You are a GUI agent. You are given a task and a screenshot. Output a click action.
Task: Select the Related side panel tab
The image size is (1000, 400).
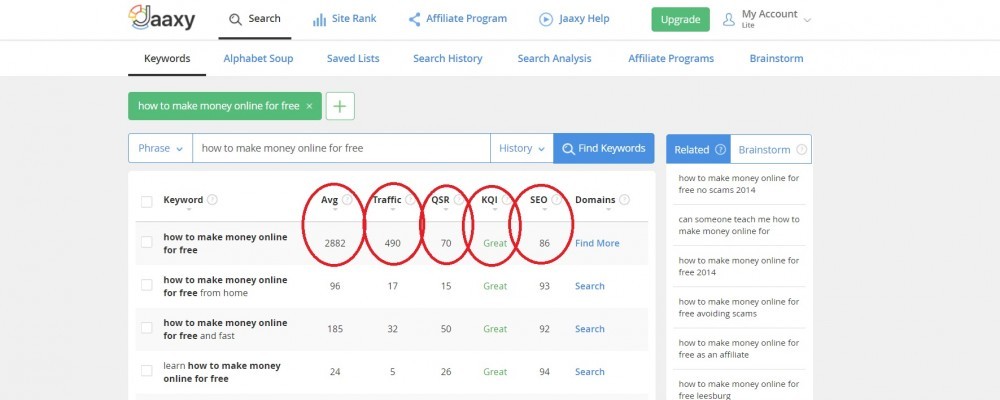pos(698,149)
